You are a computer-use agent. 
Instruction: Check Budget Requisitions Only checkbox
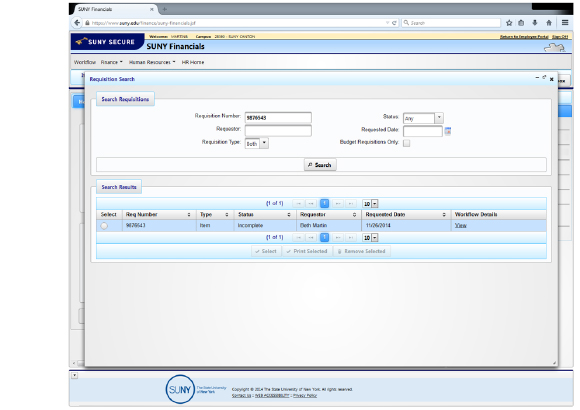pos(407,143)
